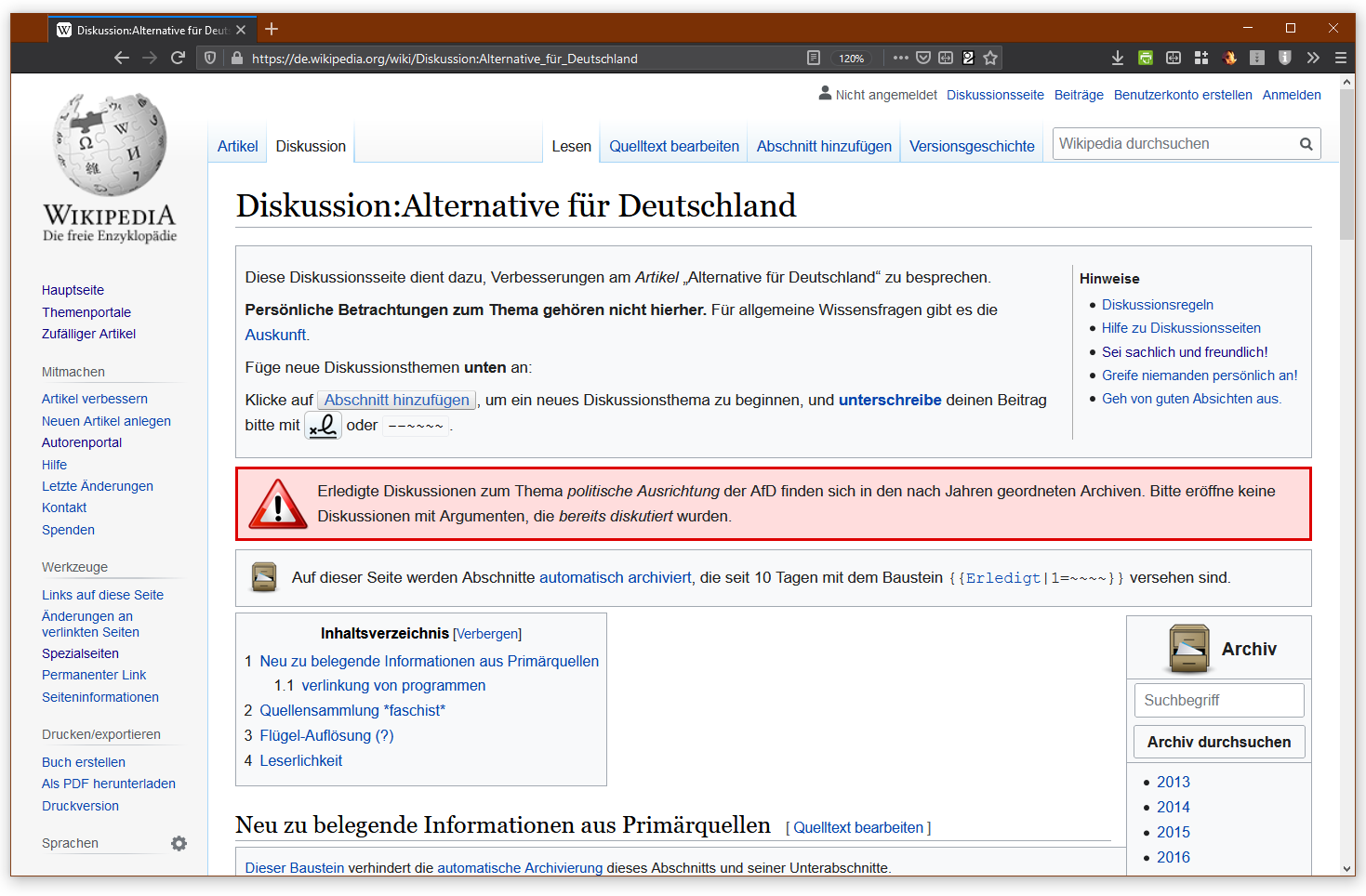Open the Versionsgeschichte tab
Screen dimensions: 1366x896
point(971,146)
